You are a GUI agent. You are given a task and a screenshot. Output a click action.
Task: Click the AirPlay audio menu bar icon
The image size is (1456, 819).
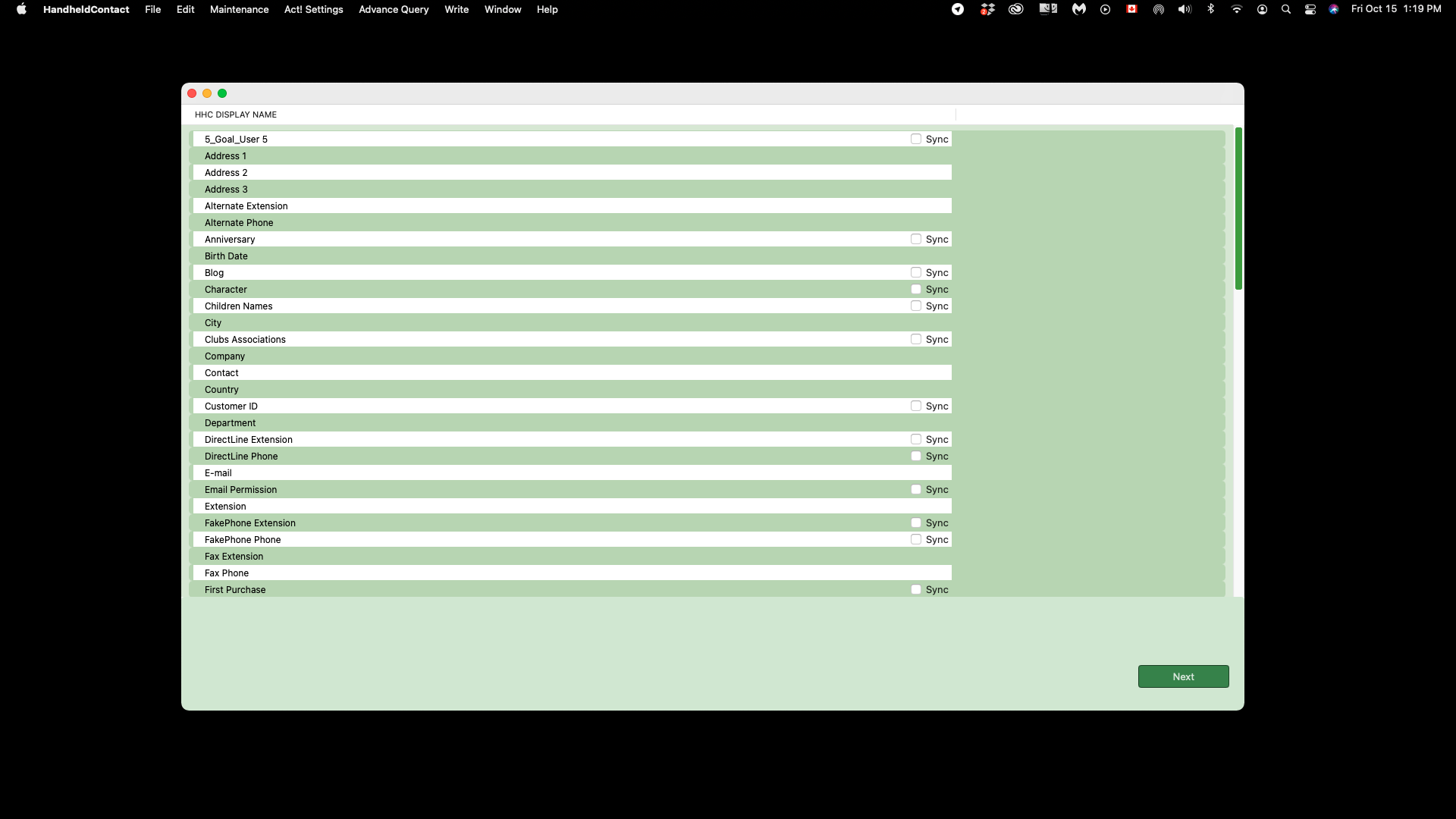[x=1158, y=9]
